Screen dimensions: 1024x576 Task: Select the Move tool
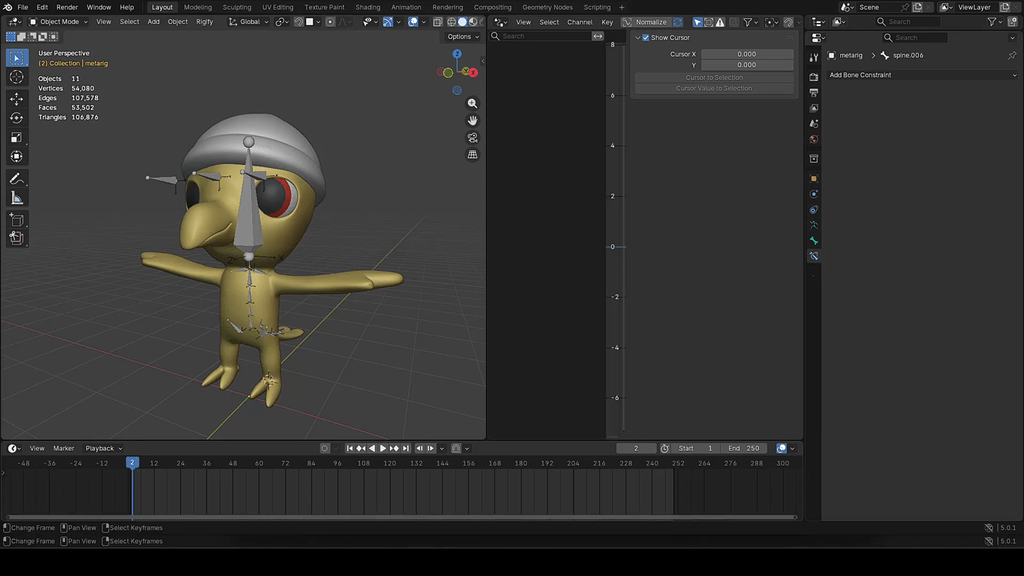16,99
